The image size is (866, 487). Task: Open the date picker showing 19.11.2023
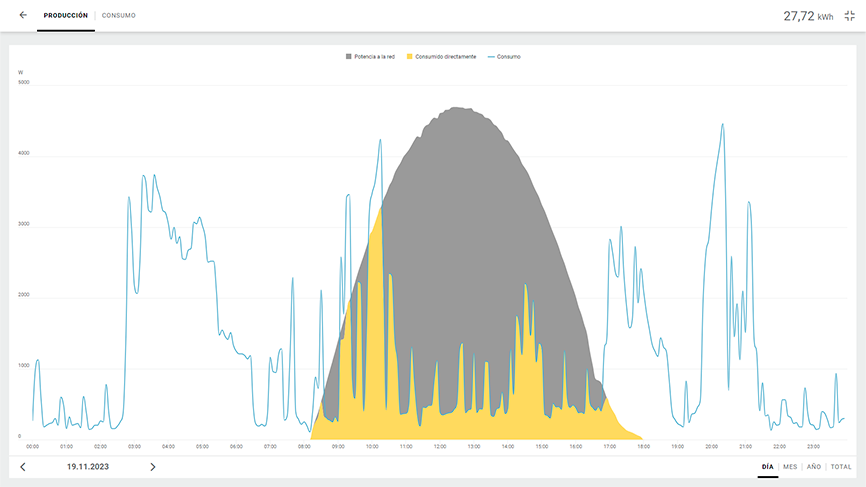(88, 467)
